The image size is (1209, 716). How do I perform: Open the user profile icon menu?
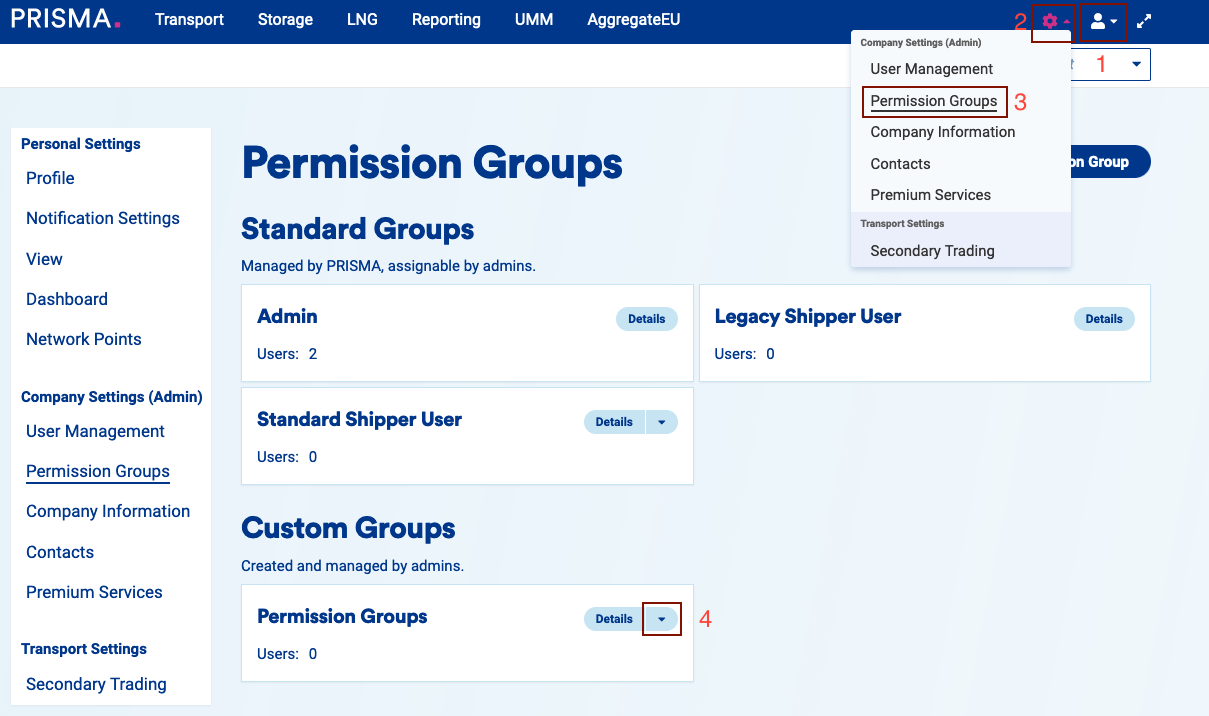pyautogui.click(x=1103, y=21)
